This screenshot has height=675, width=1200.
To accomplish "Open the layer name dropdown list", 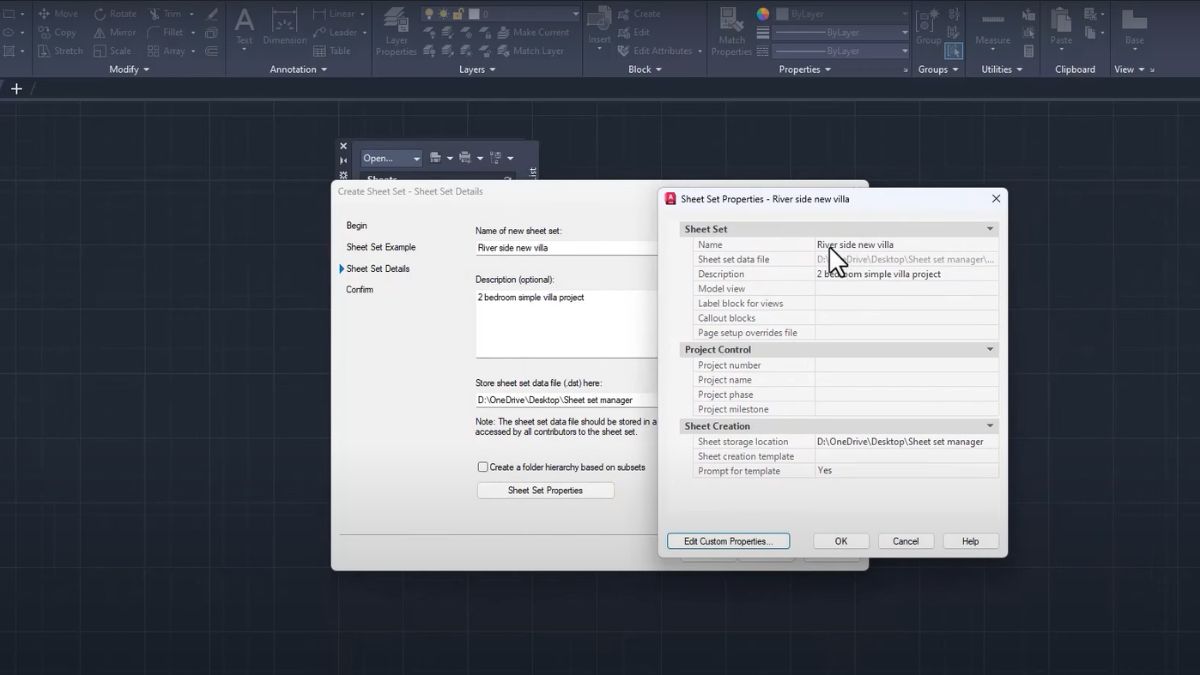I will point(575,14).
